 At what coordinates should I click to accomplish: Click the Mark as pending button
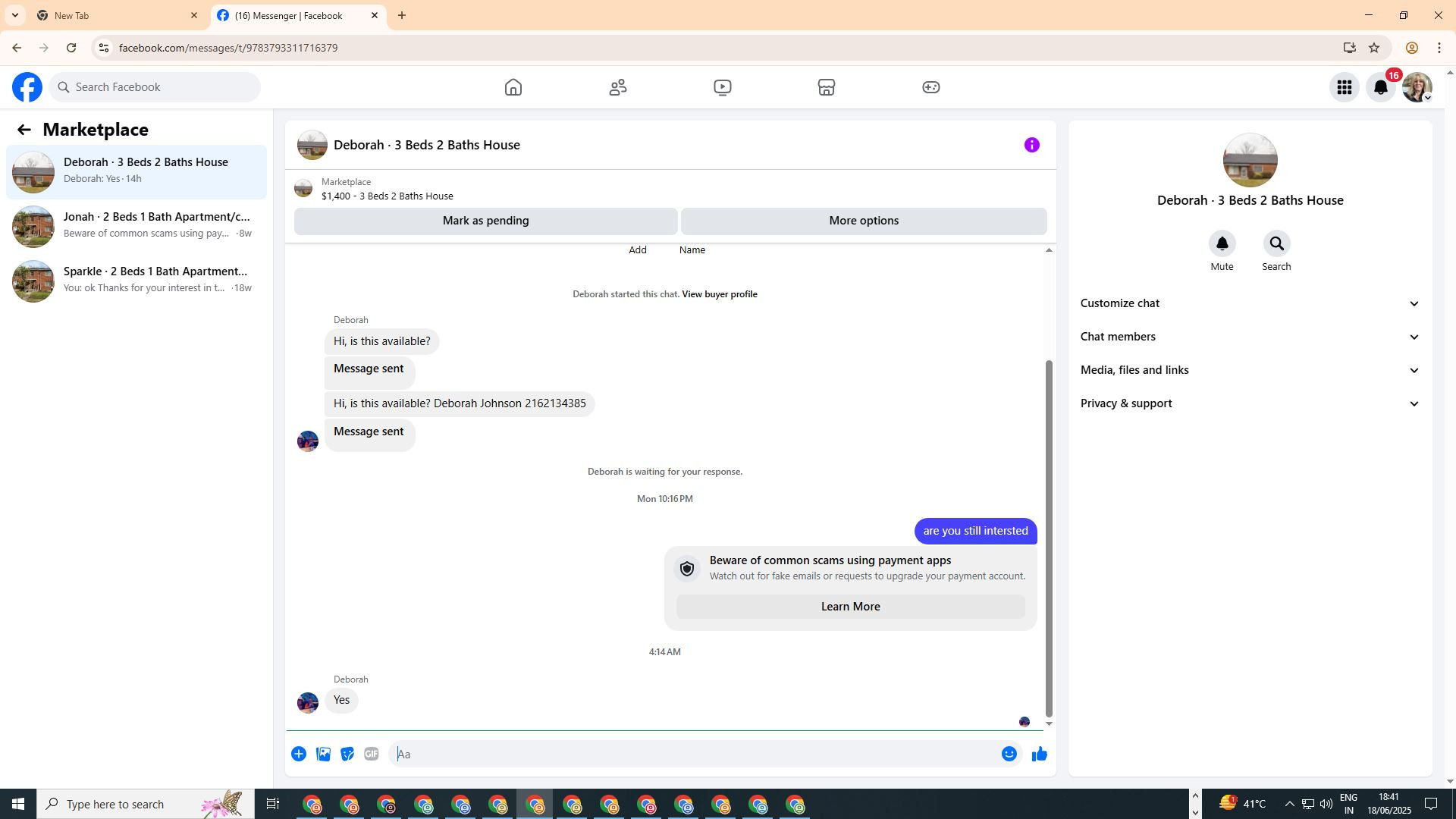click(485, 221)
